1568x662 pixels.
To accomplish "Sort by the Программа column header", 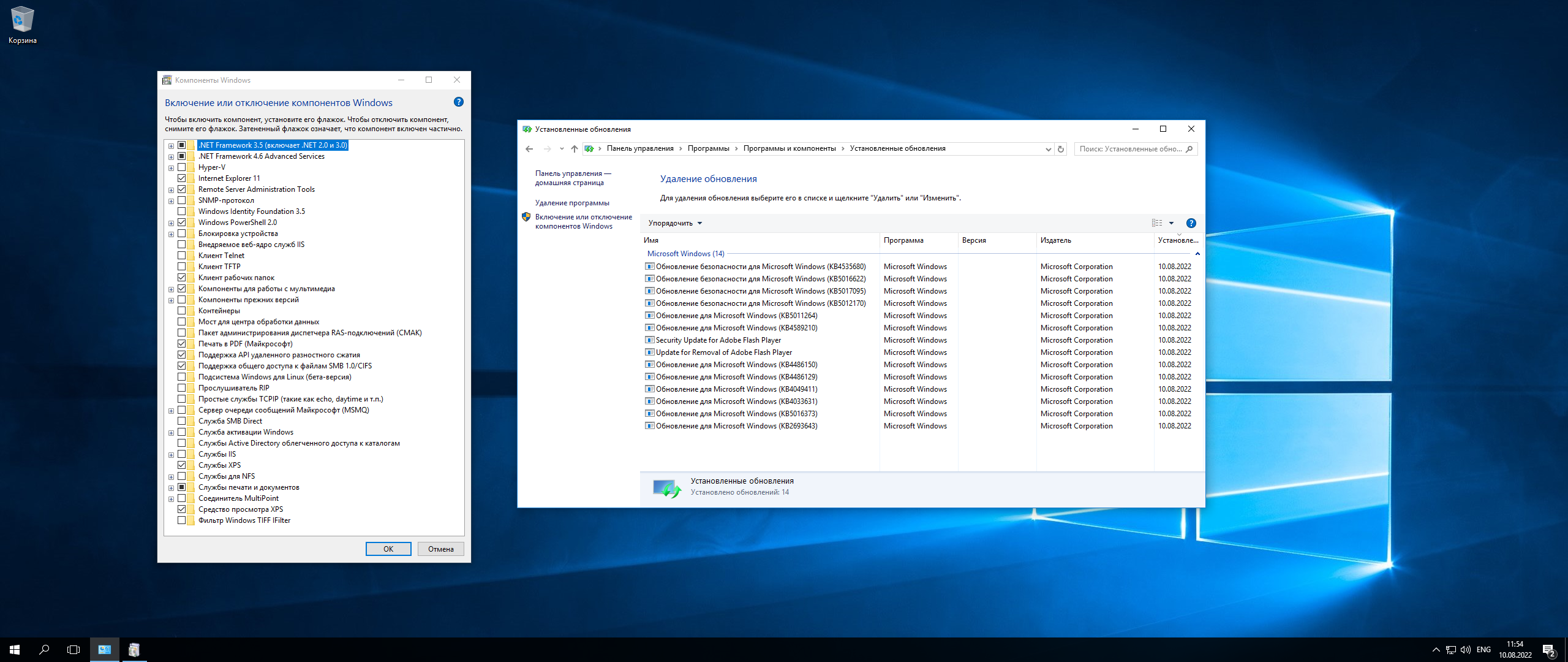I will pyautogui.click(x=919, y=240).
